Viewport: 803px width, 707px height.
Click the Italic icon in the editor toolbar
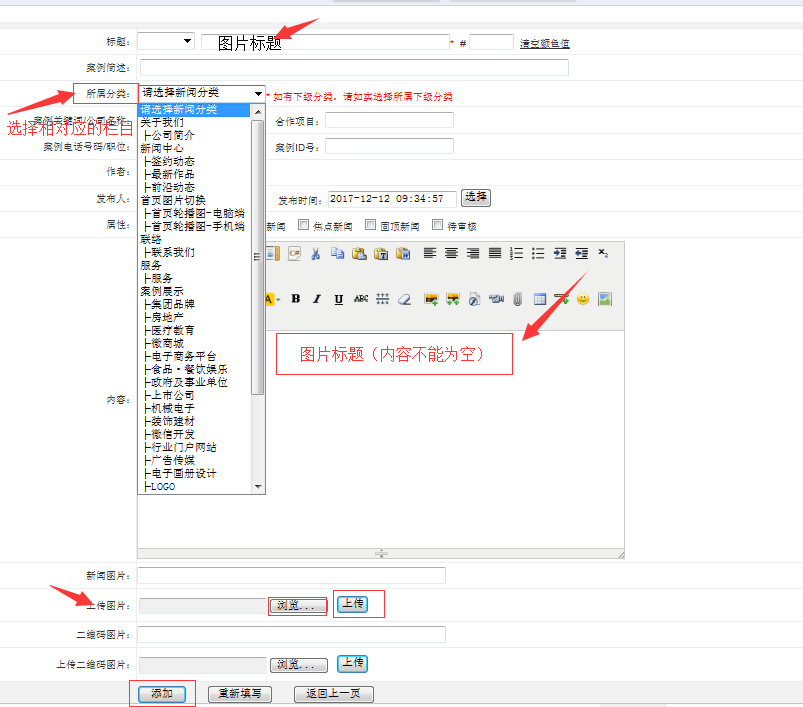315,298
